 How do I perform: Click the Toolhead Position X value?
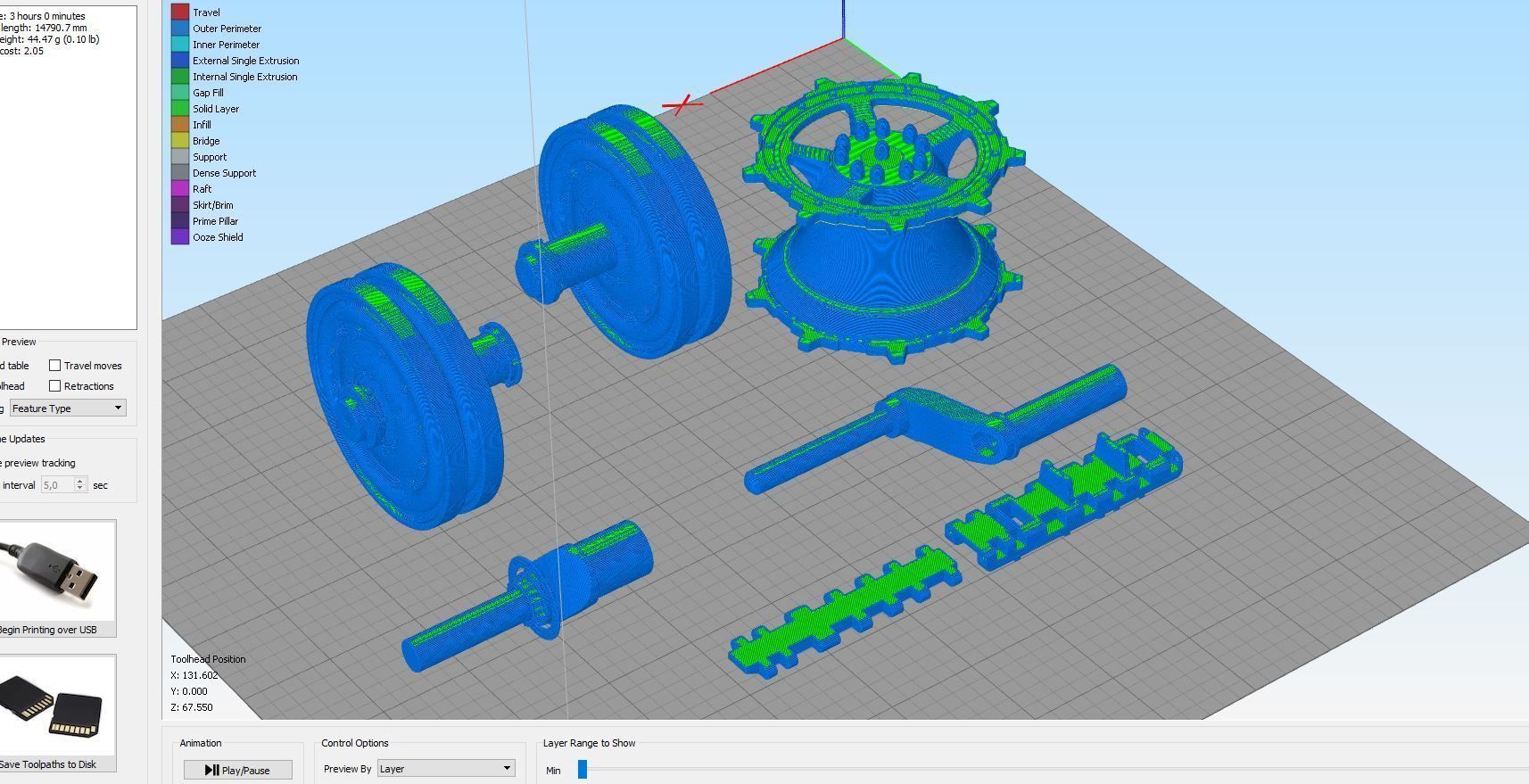194,675
